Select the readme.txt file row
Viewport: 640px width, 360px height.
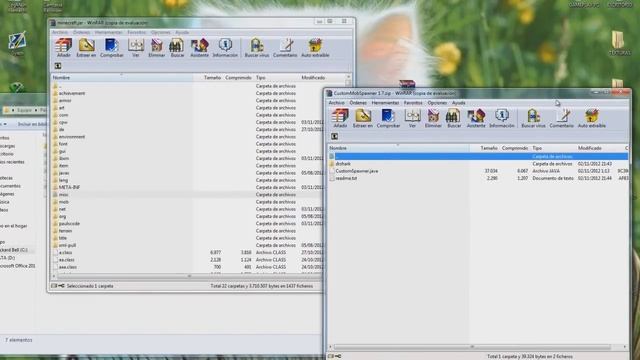(478, 178)
